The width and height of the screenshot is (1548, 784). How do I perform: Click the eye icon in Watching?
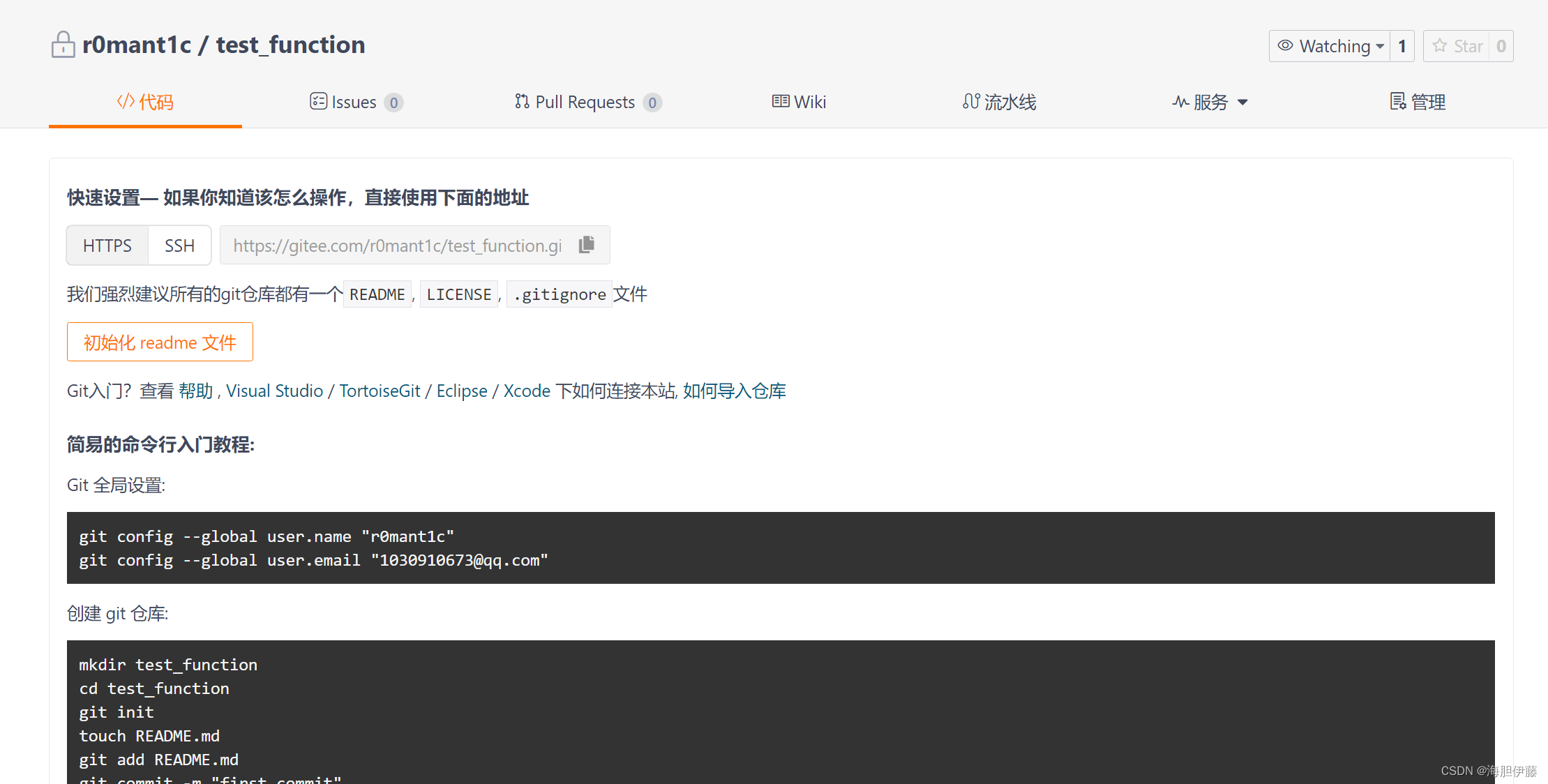coord(1285,45)
